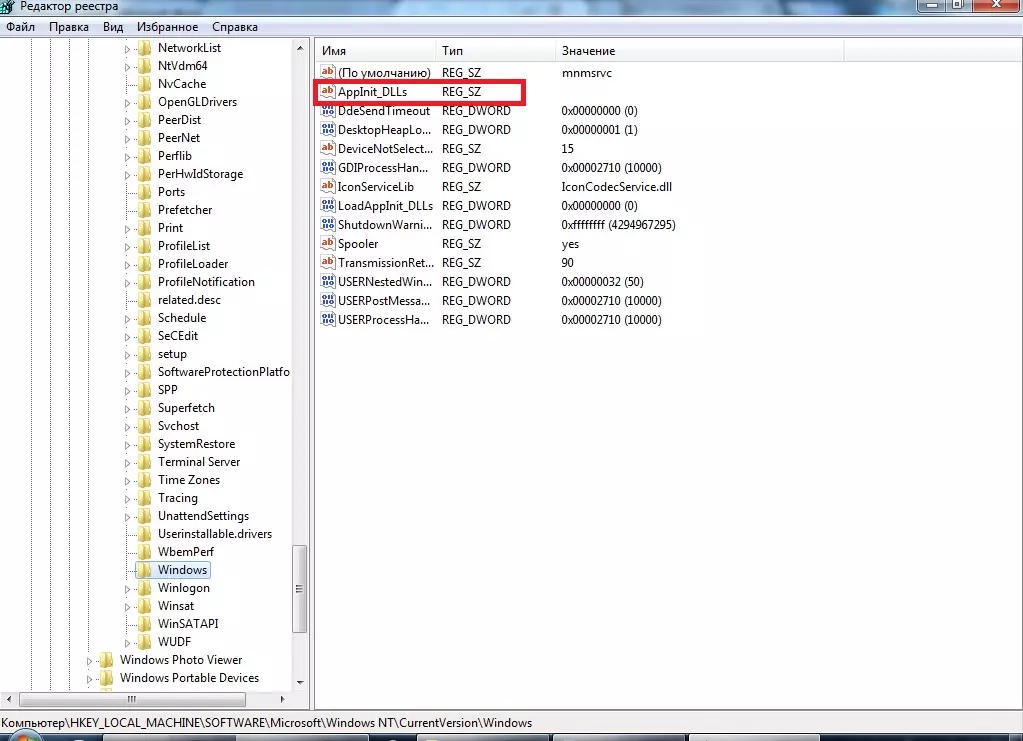This screenshot has height=741, width=1023.
Task: Select the Winlogon folder icon
Action: [x=145, y=588]
